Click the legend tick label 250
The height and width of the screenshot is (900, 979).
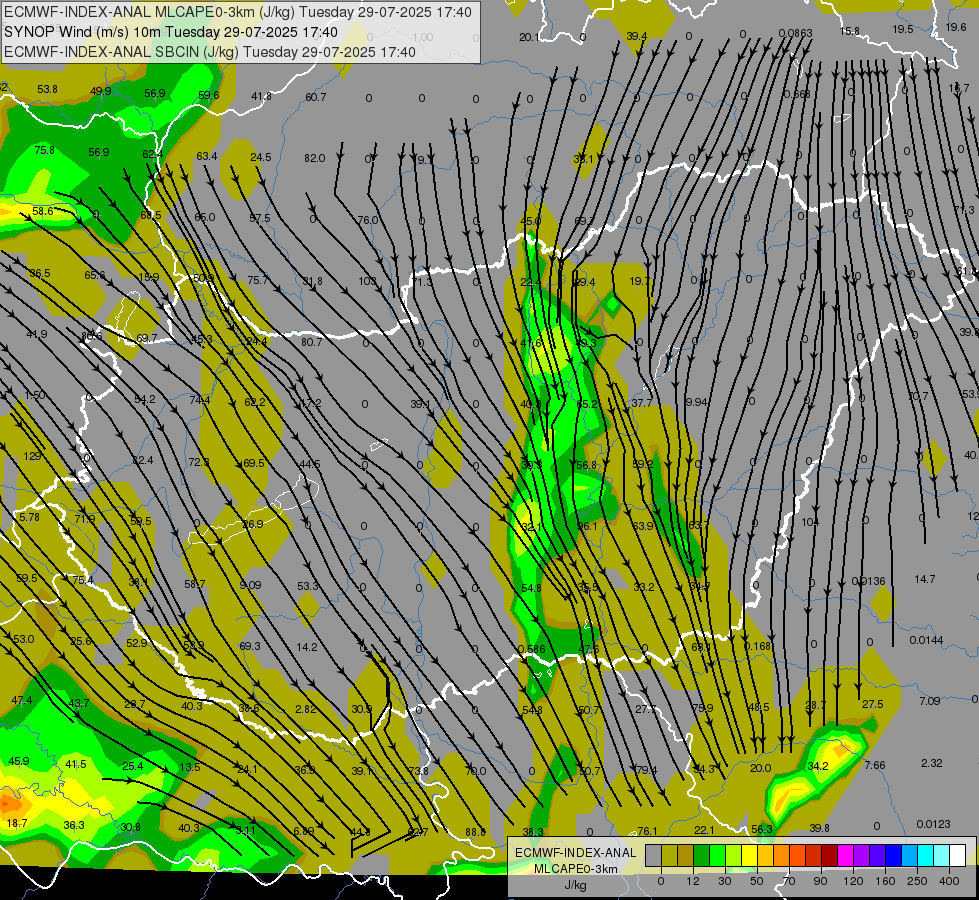click(x=917, y=881)
